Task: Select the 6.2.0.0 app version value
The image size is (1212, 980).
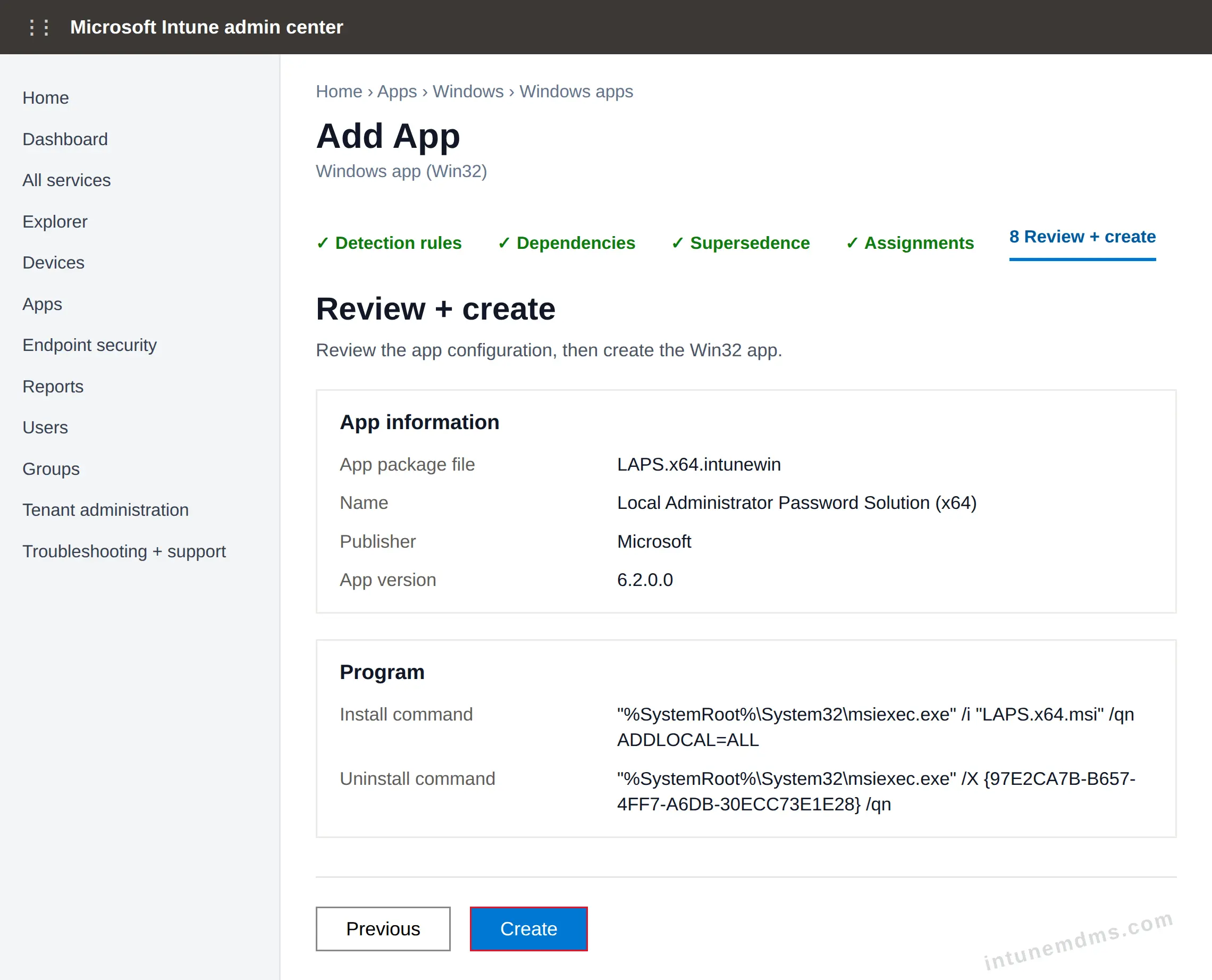Action: 645,580
